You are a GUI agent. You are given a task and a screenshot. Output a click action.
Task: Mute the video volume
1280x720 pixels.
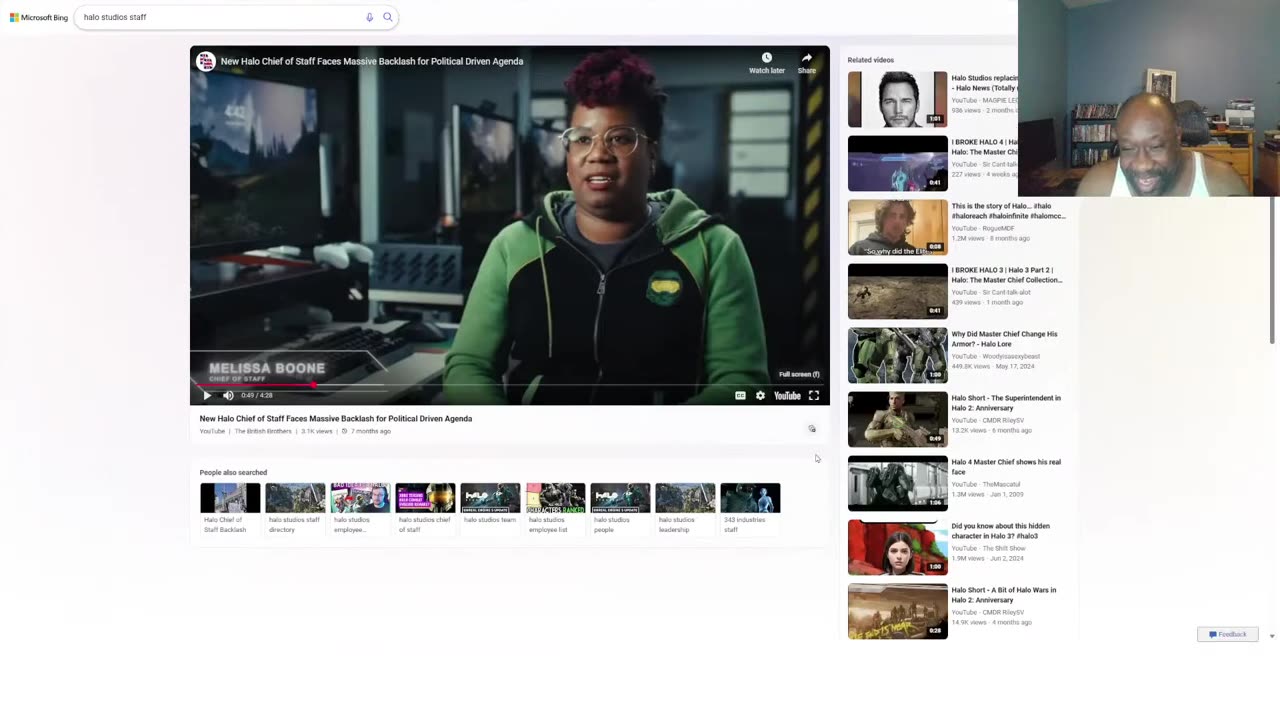pos(228,395)
